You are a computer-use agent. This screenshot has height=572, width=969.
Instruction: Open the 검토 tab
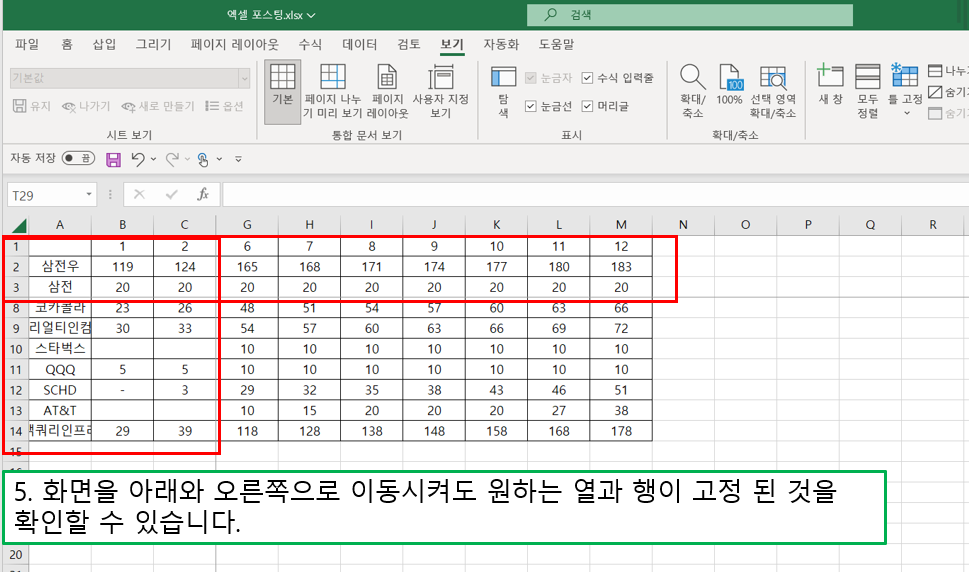pyautogui.click(x=408, y=44)
